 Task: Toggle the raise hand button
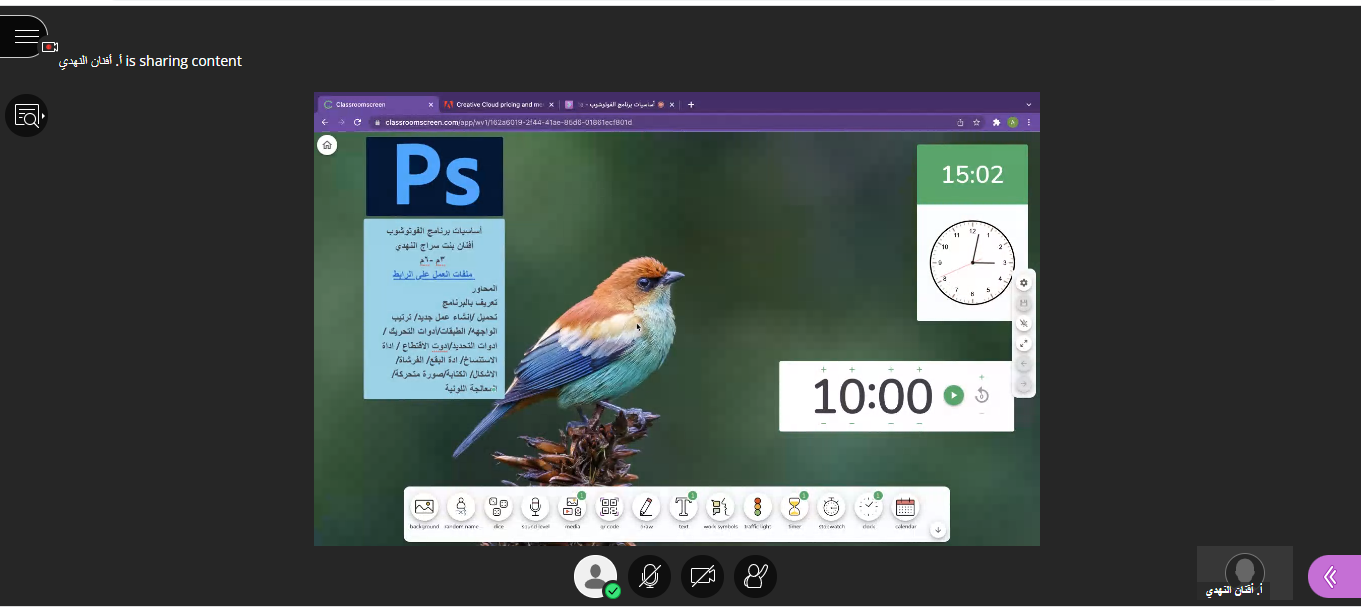coord(755,576)
